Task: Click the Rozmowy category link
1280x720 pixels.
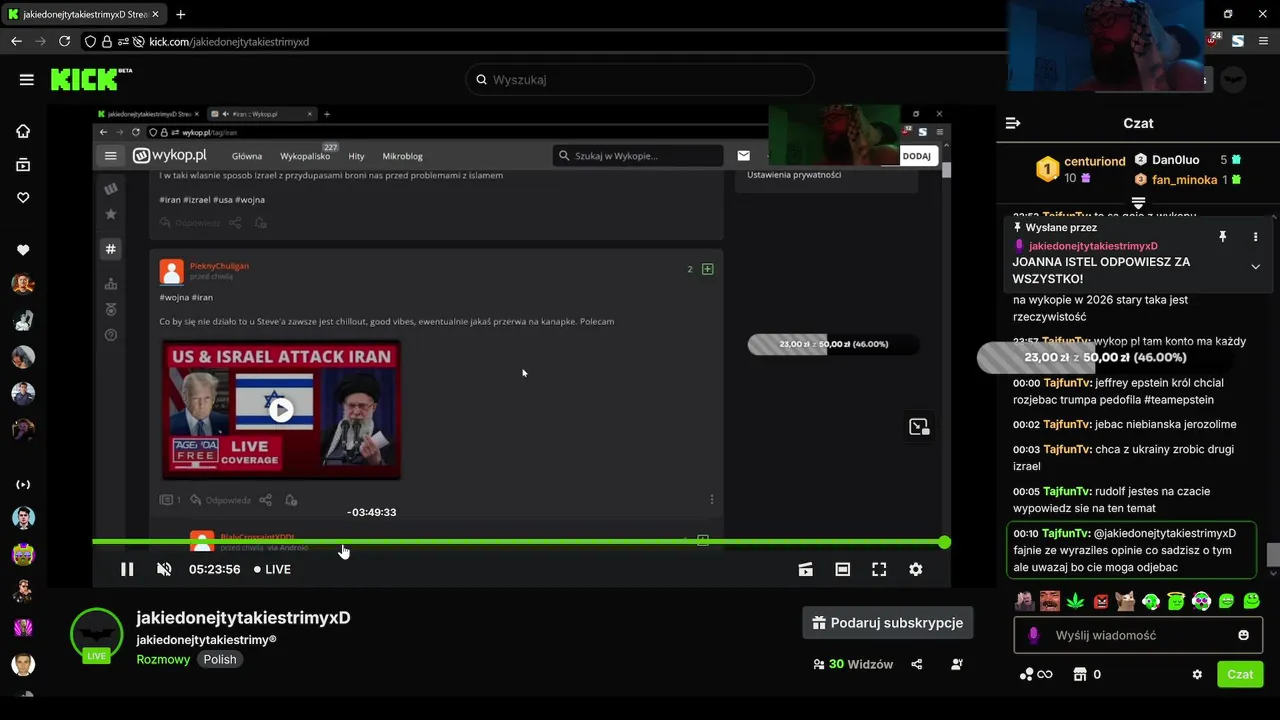Action: (163, 659)
